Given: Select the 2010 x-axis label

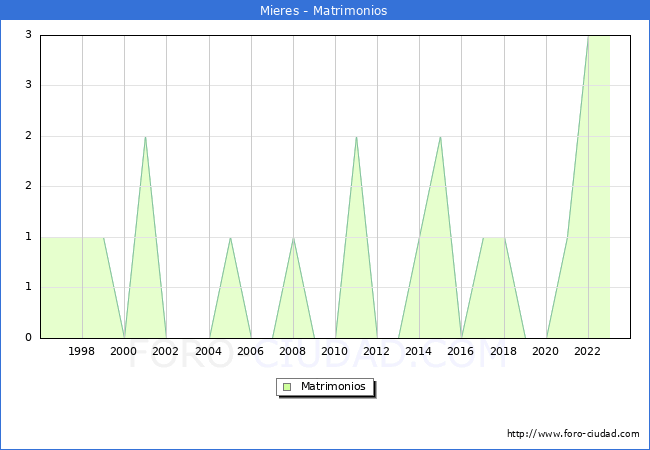Looking at the screenshot, I should (x=334, y=351).
